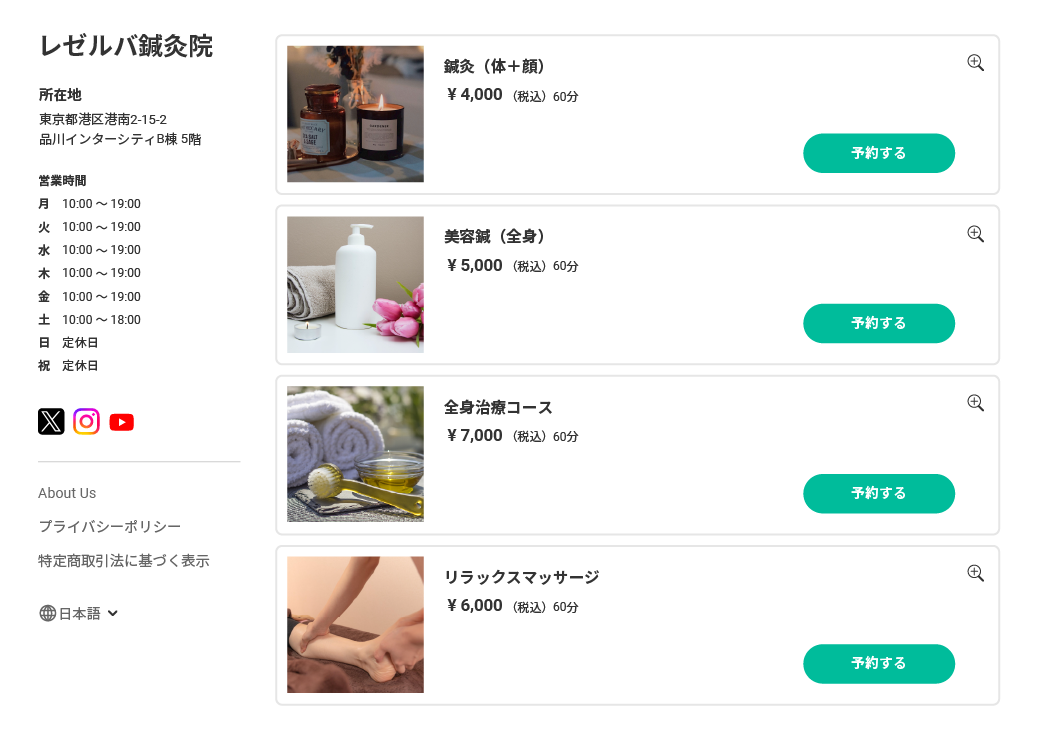The image size is (1037, 740).
Task: Click the rolled towels and oil thumbnail
Action: point(355,454)
